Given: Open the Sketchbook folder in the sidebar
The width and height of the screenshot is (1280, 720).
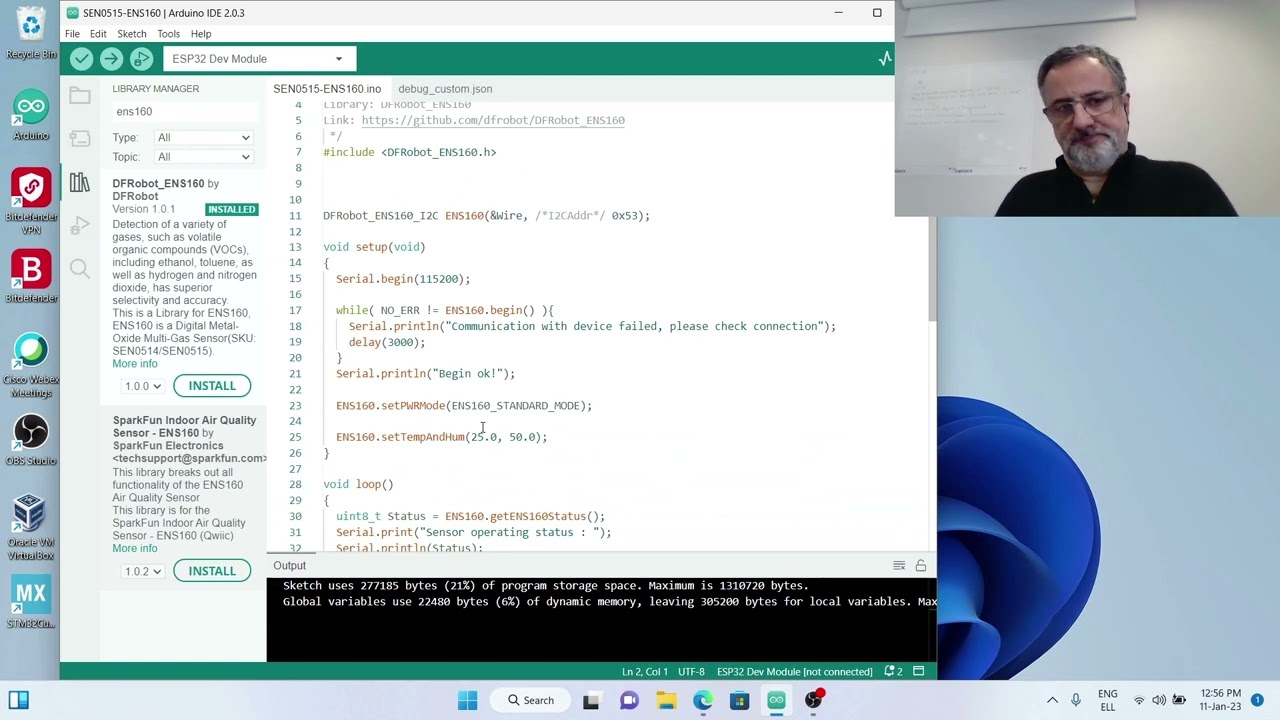Looking at the screenshot, I should pos(80,96).
